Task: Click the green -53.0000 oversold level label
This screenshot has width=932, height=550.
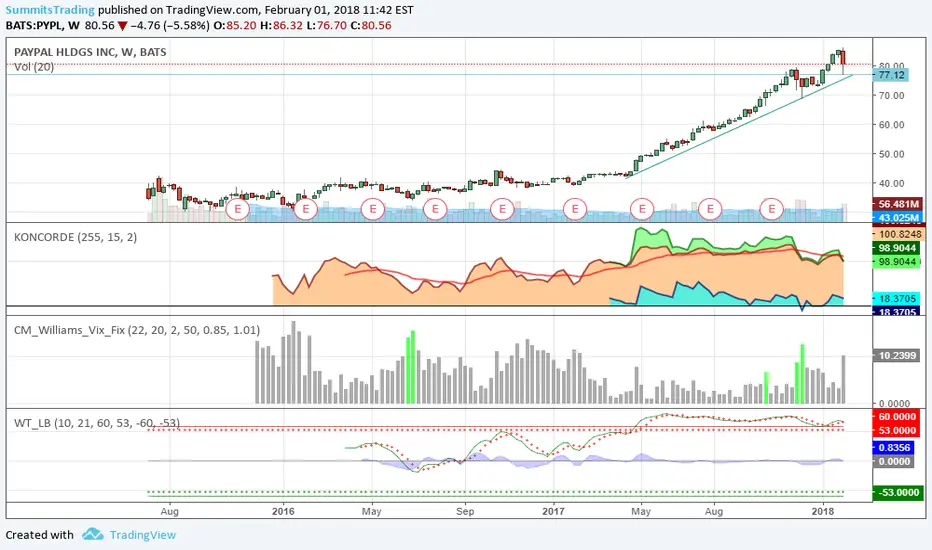Action: click(x=896, y=492)
